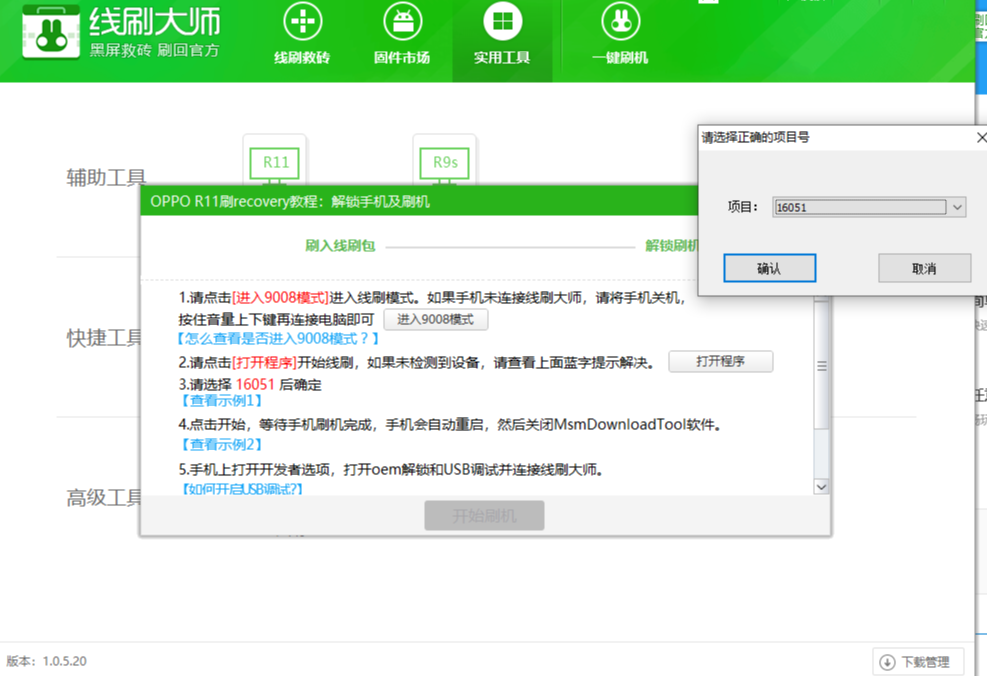This screenshot has width=987, height=676.
Task: Expand the 项目 dropdown arrow
Action: pos(957,207)
